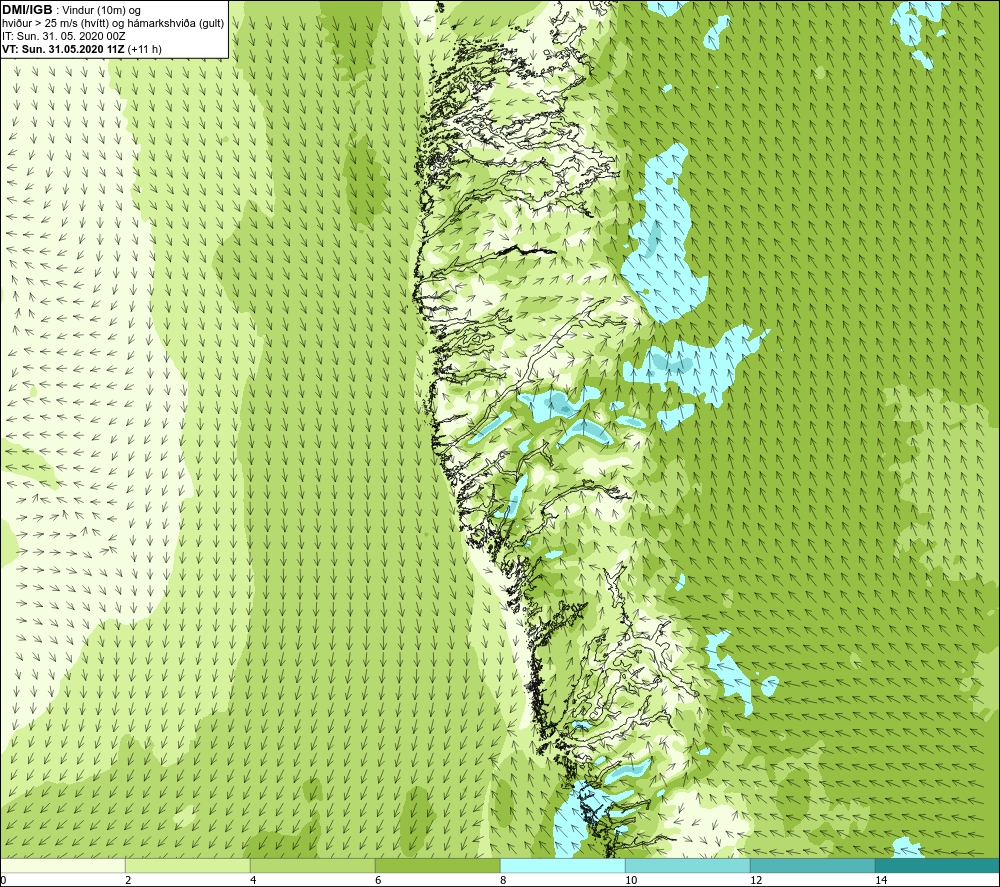Click the 'DMI/IGB' title text
The width and height of the screenshot is (1000, 887).
click(27, 10)
